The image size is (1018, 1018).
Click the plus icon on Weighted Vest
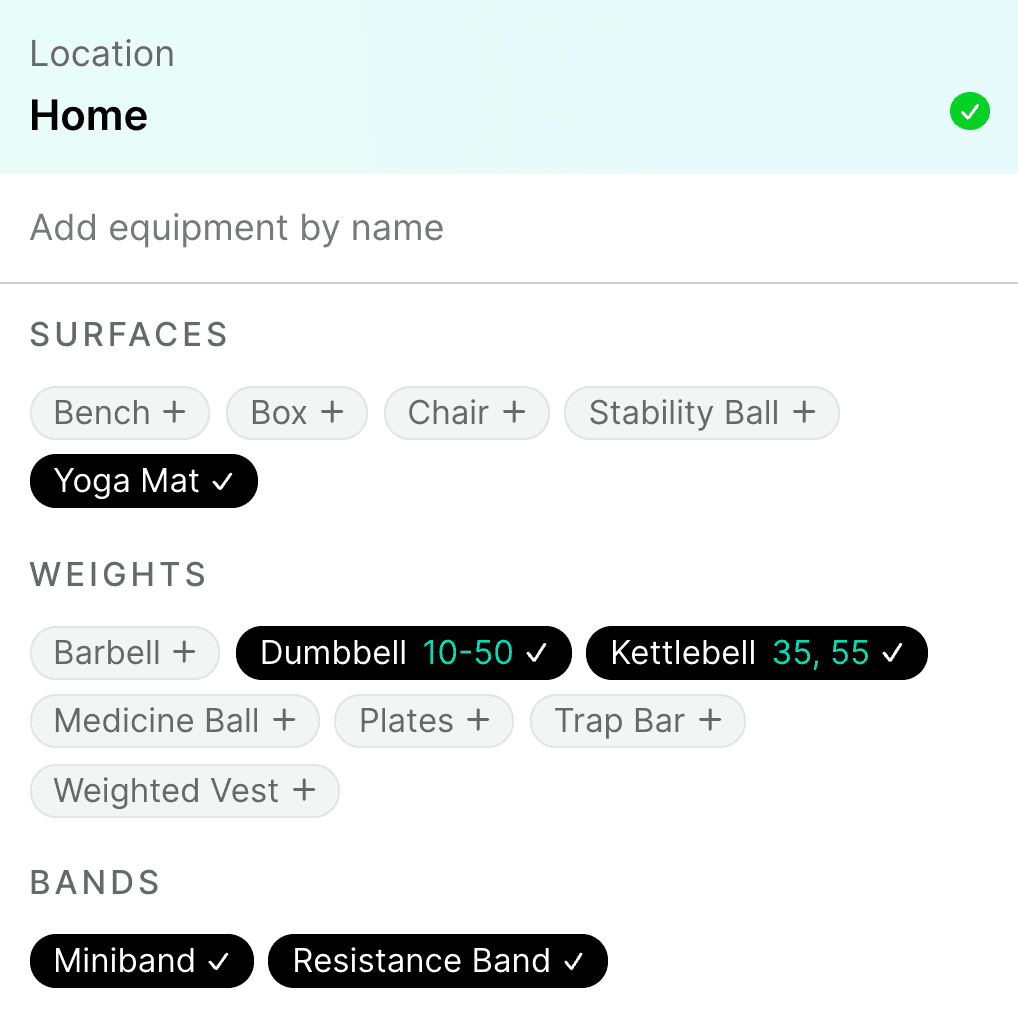pyautogui.click(x=304, y=790)
